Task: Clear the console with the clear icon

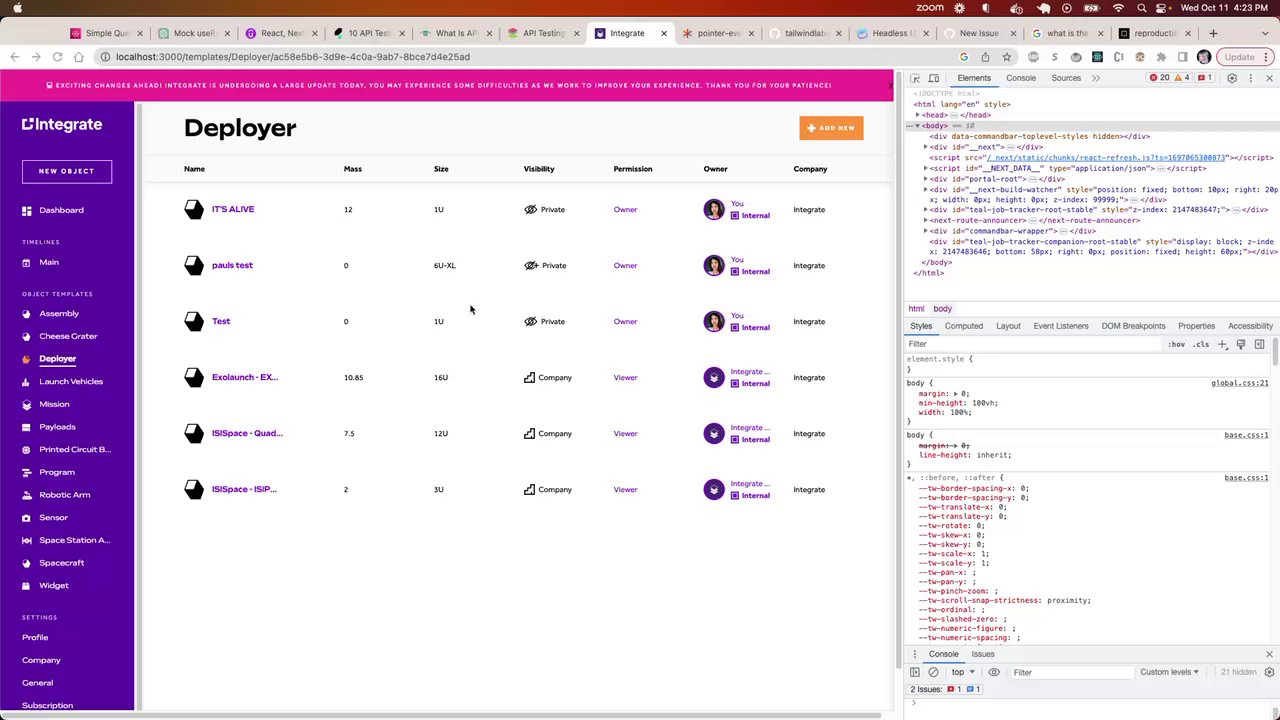Action: point(933,672)
